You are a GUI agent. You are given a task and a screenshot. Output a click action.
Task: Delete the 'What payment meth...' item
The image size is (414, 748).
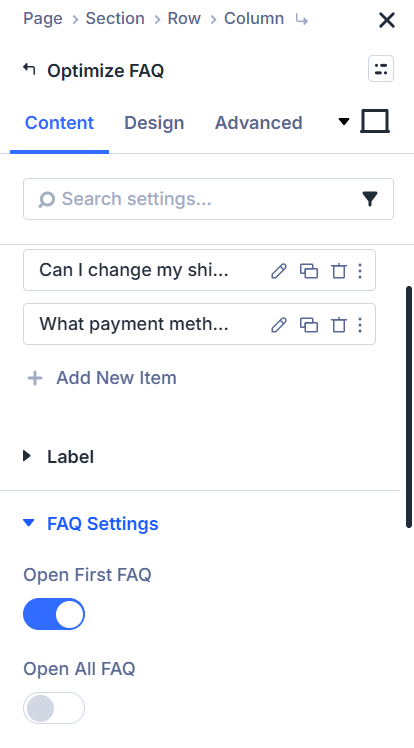339,325
